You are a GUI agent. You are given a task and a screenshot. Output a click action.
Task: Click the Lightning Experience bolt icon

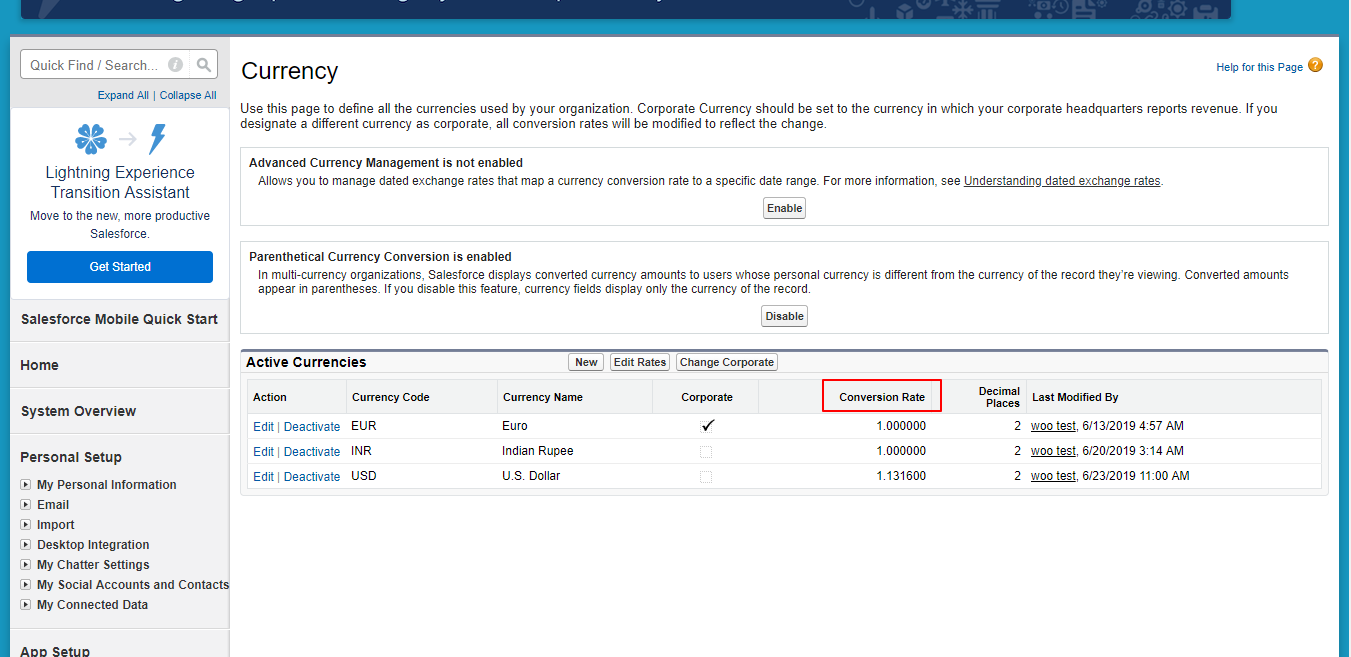pos(158,139)
